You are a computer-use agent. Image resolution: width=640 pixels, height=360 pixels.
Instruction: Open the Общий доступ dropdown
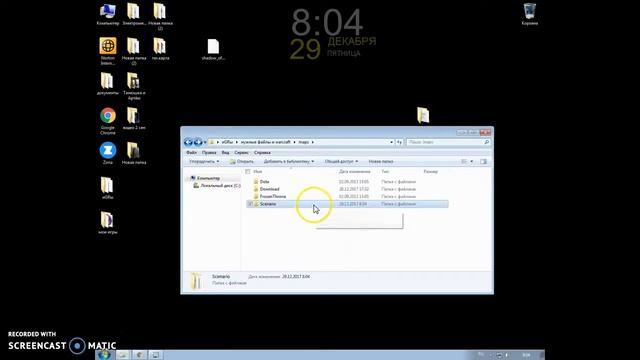click(x=341, y=162)
